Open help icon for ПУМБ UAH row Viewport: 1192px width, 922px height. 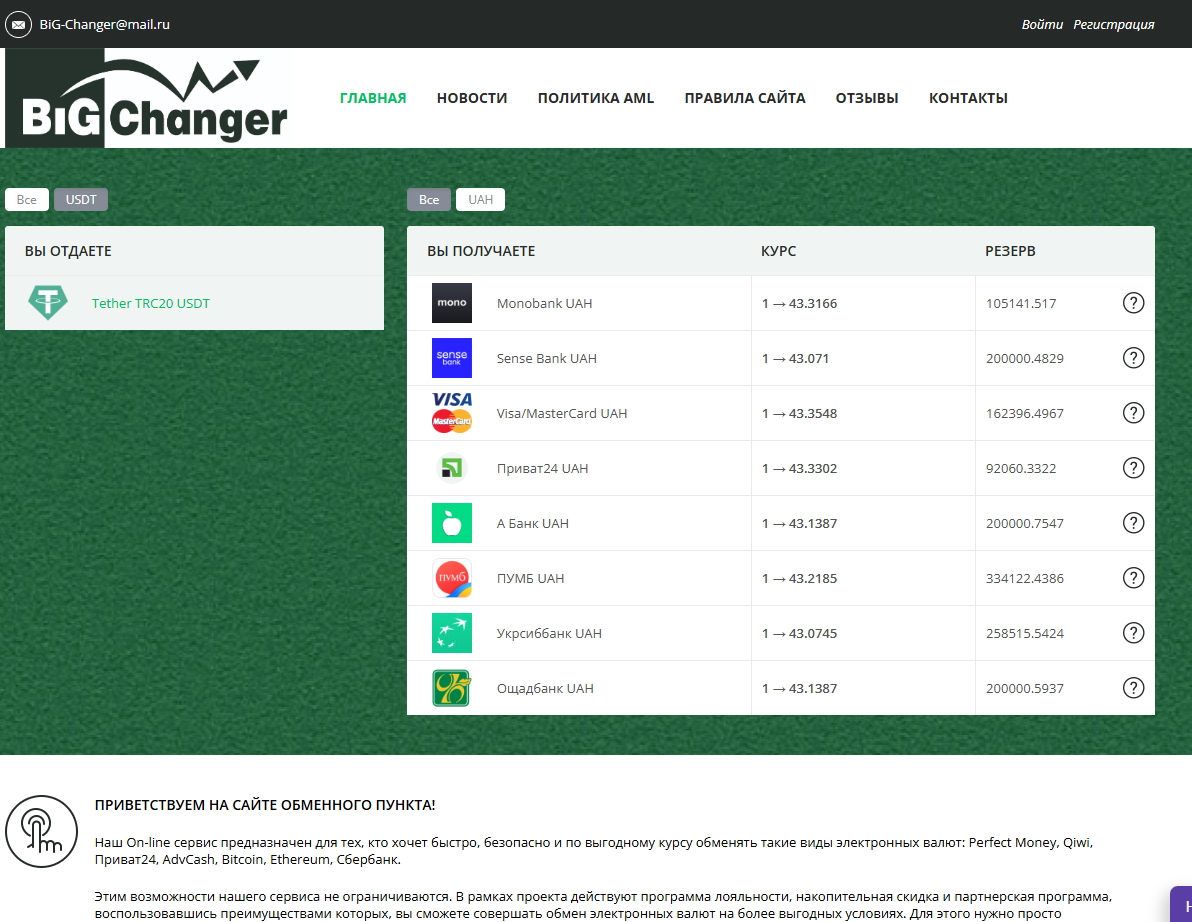click(x=1133, y=578)
